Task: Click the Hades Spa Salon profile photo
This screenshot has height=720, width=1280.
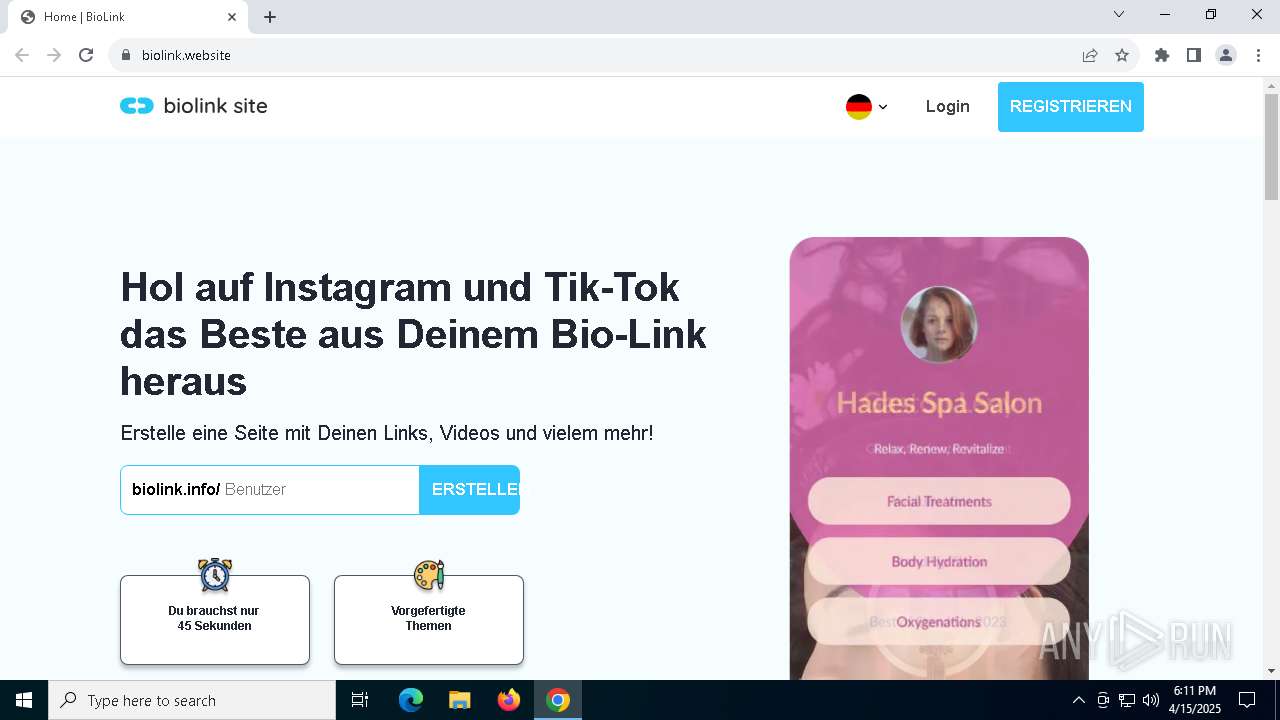Action: pos(939,325)
